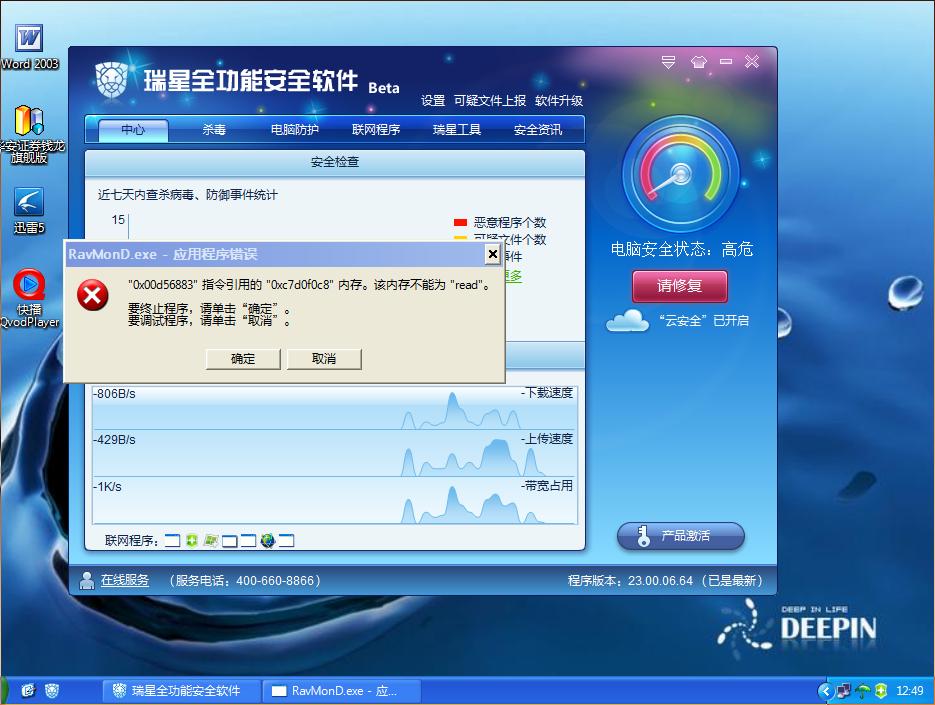Click red 恶意程序个数 legend swatch
The image size is (935, 705).
point(460,222)
